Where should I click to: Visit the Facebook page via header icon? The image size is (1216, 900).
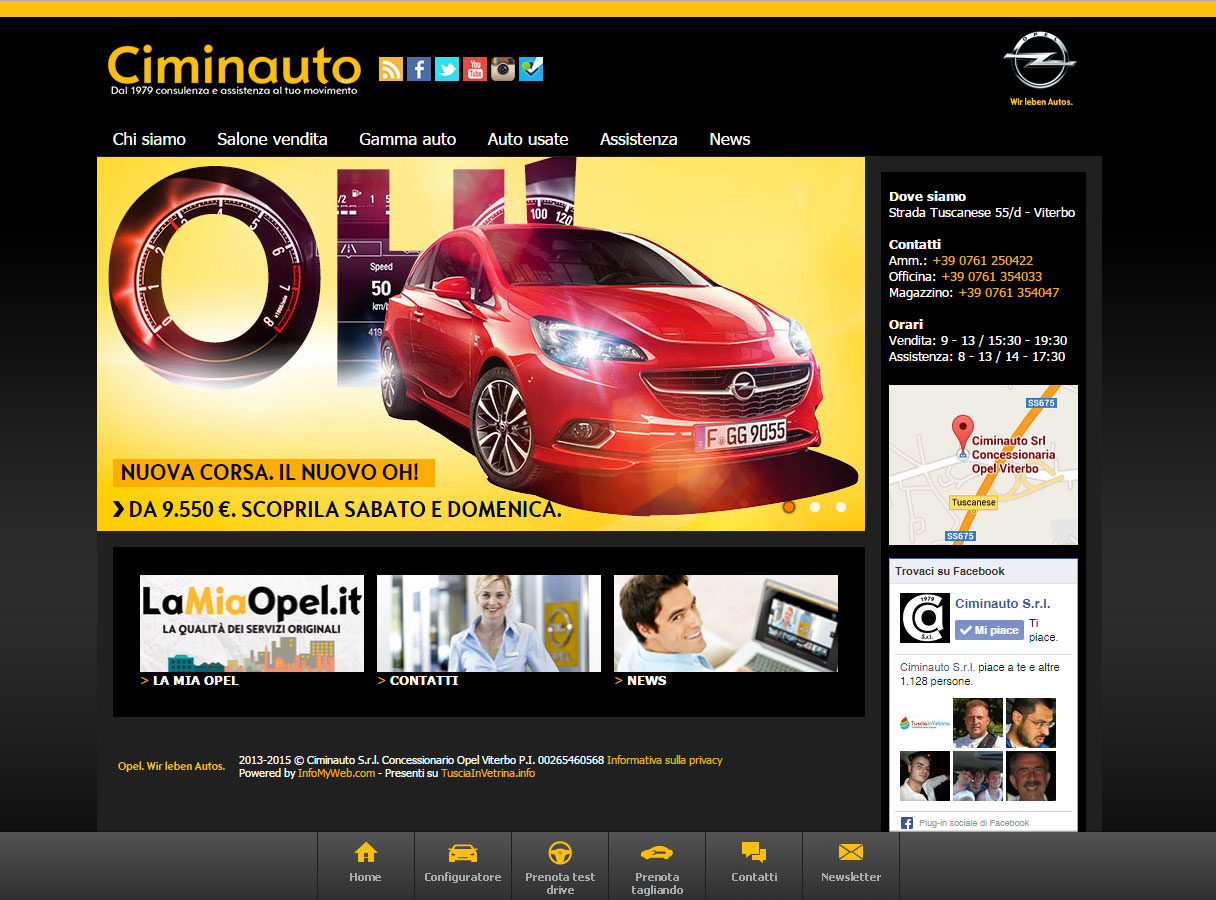coord(419,69)
